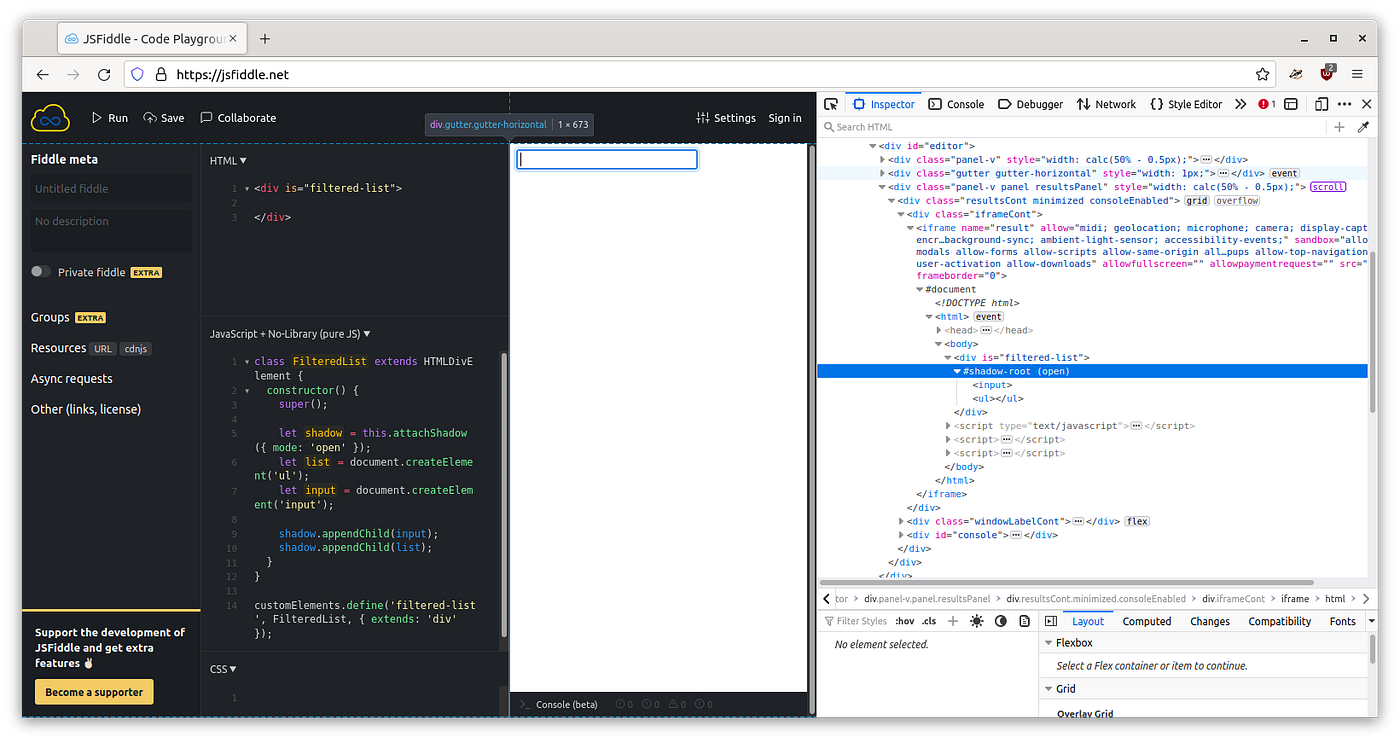This screenshot has height=742, width=1400.
Task: Collapse the #shadow-root (open) node
Action: click(x=957, y=371)
